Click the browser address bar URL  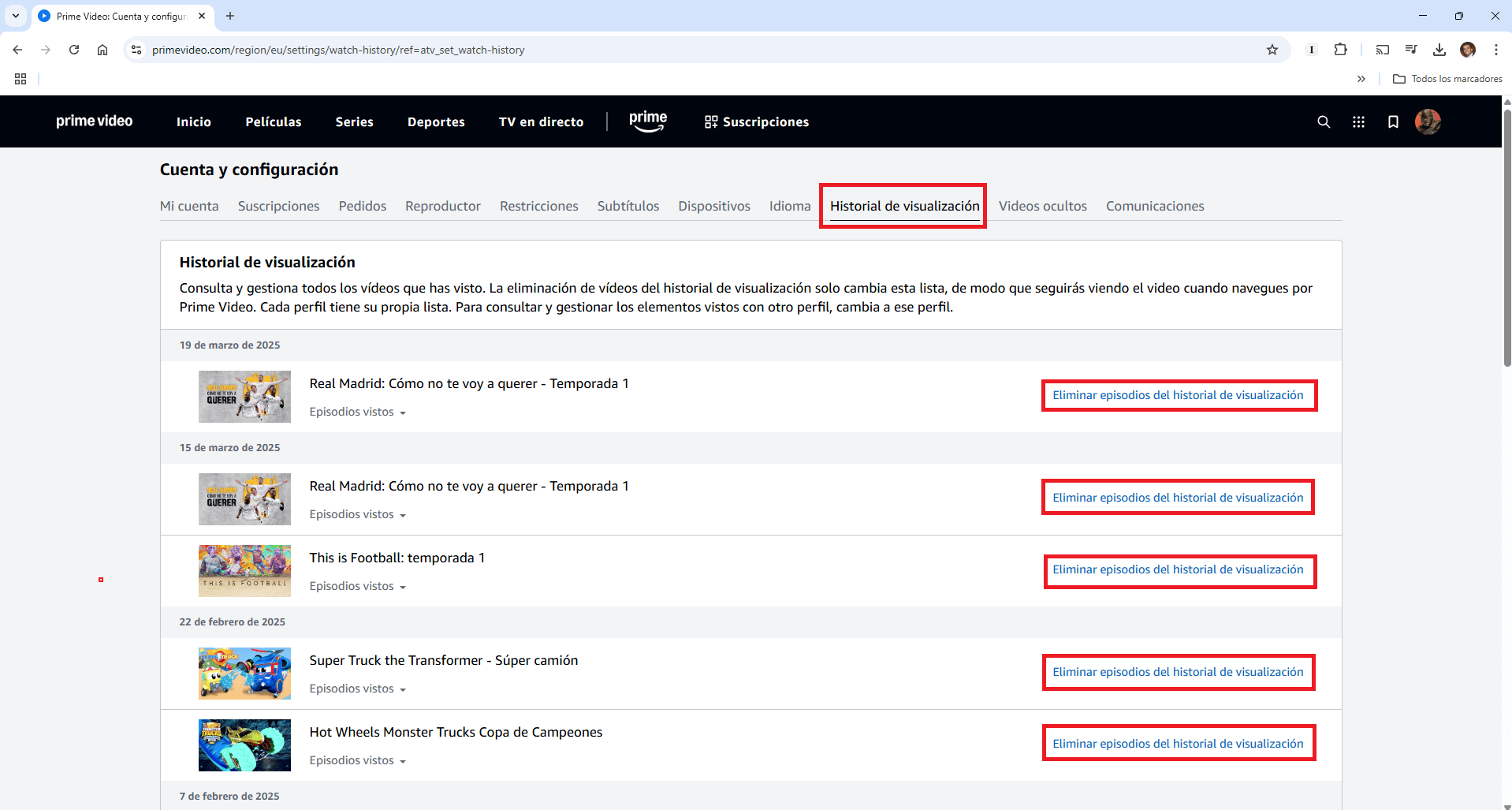(x=338, y=50)
